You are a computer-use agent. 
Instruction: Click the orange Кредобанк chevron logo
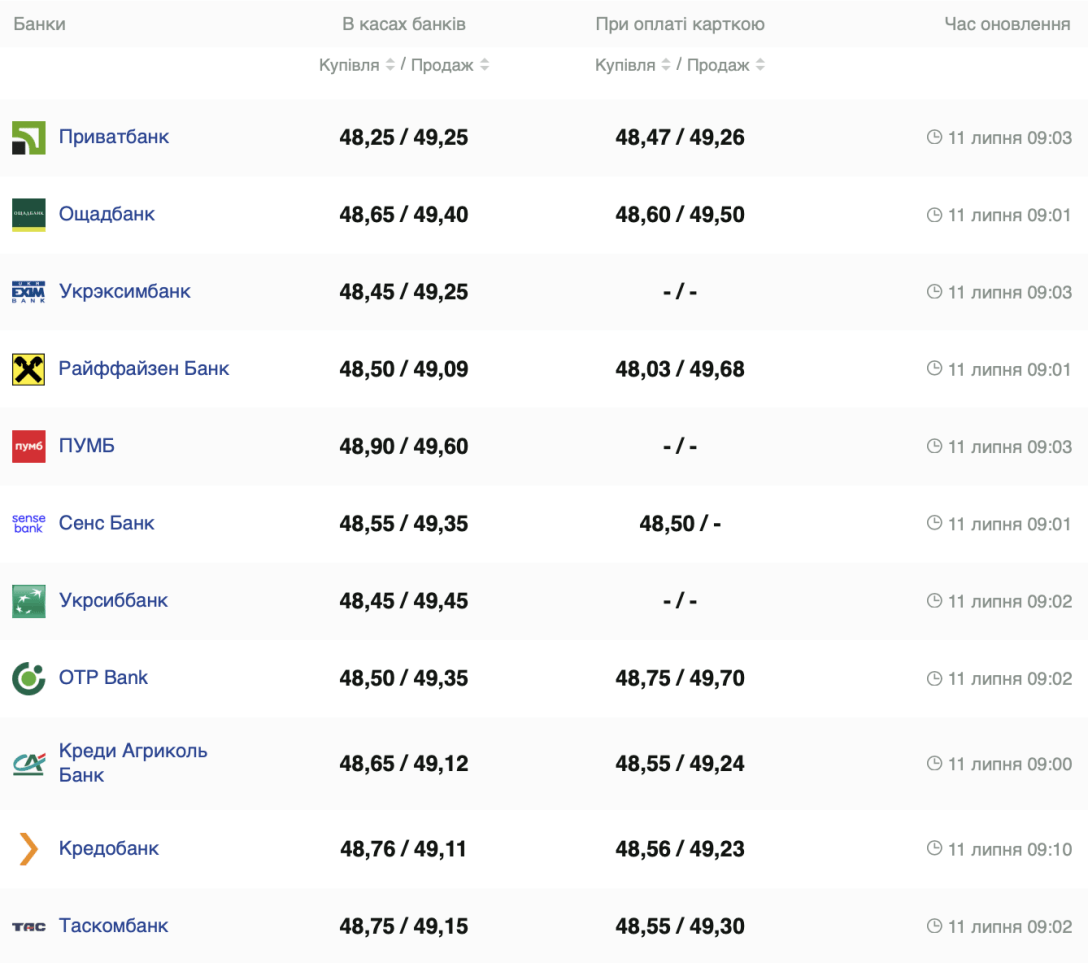pyautogui.click(x=28, y=849)
